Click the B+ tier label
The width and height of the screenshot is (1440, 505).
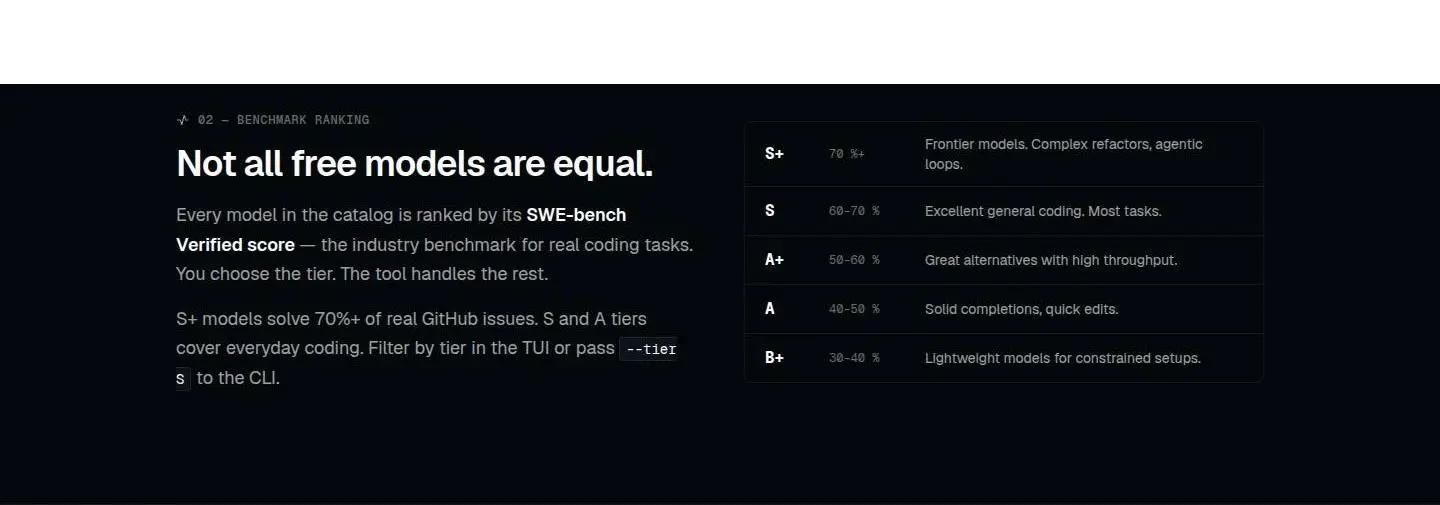pyautogui.click(x=774, y=358)
